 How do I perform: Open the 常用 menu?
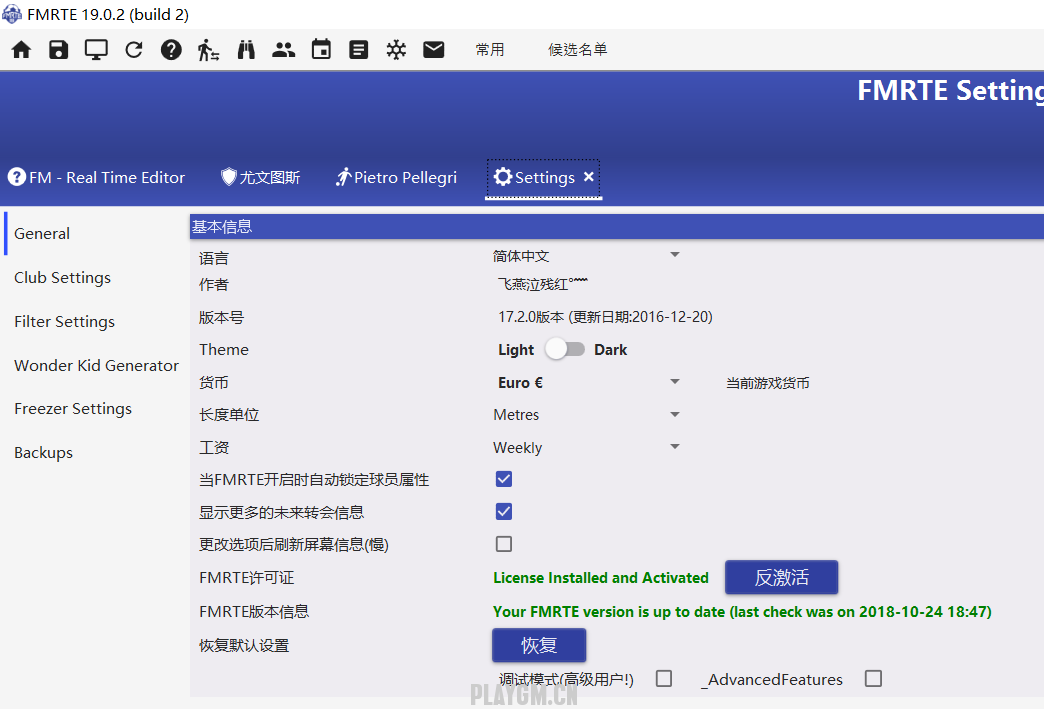490,50
